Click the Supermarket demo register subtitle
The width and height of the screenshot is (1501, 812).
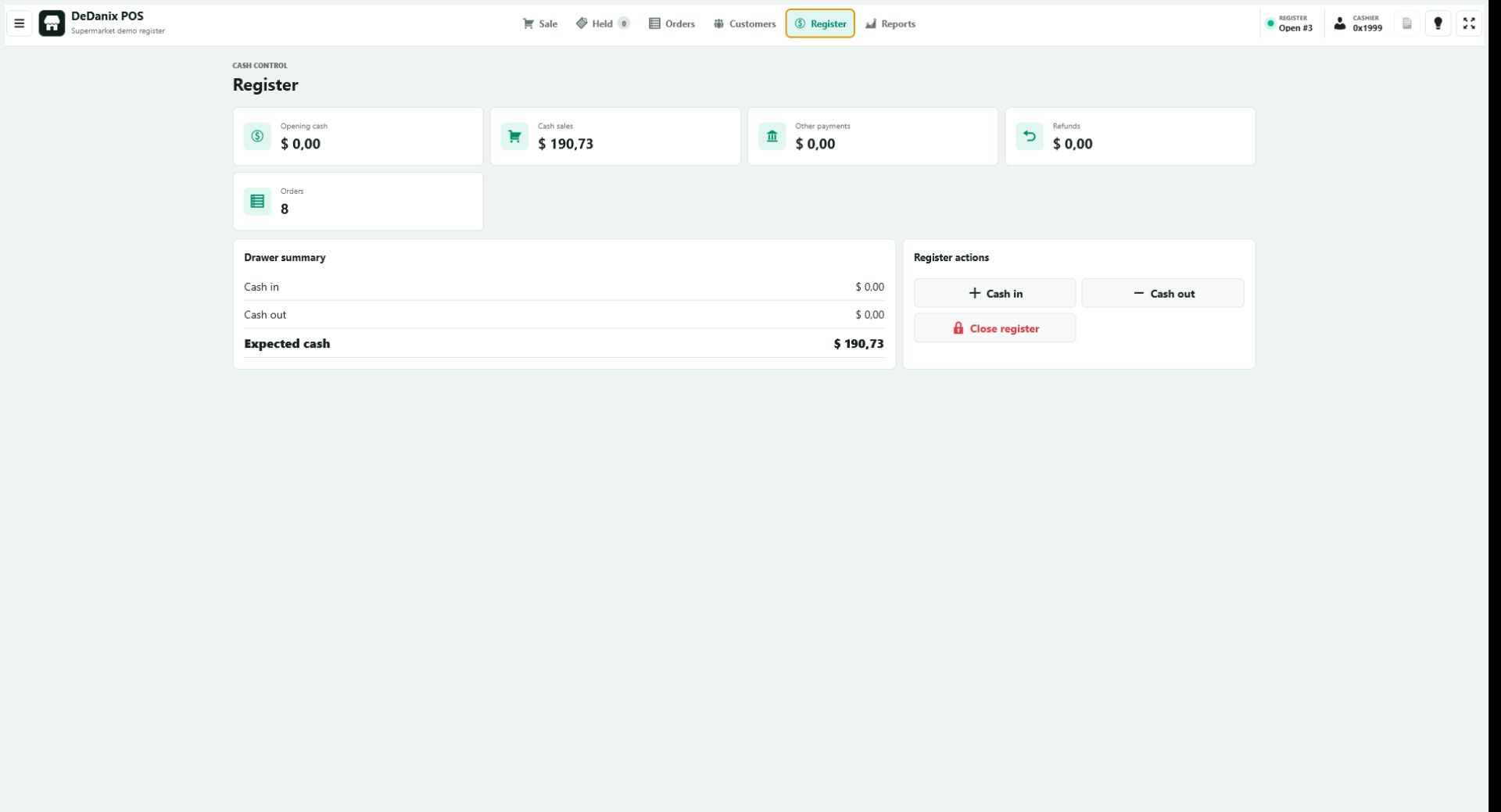[x=118, y=31]
